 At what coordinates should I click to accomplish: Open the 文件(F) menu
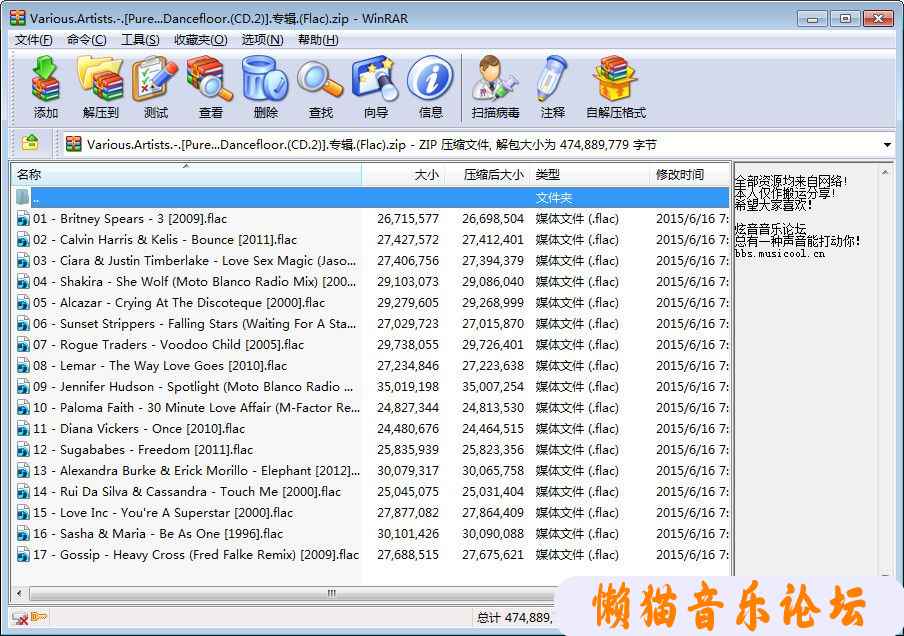33,40
